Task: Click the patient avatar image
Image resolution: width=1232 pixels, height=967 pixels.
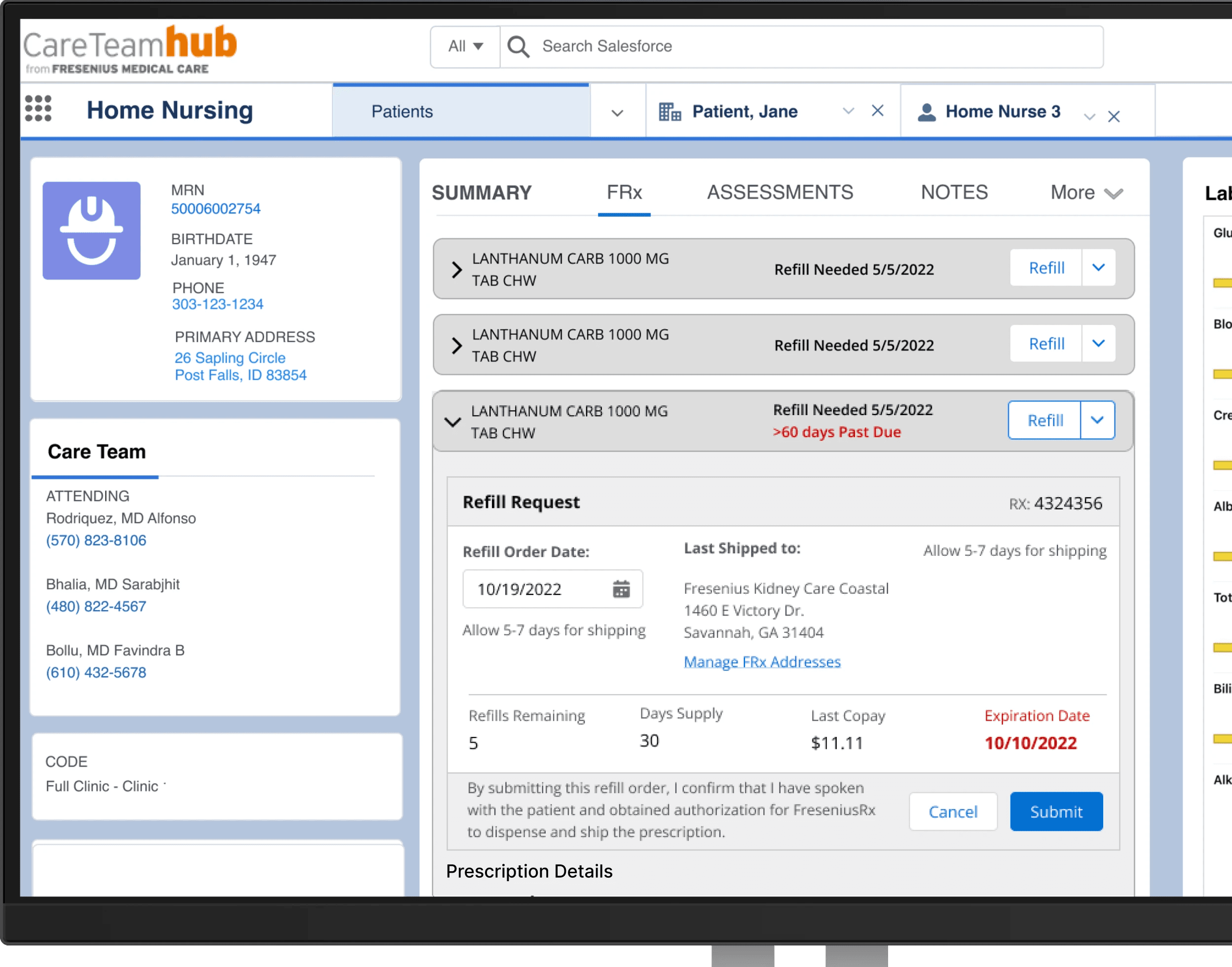Action: click(x=92, y=231)
